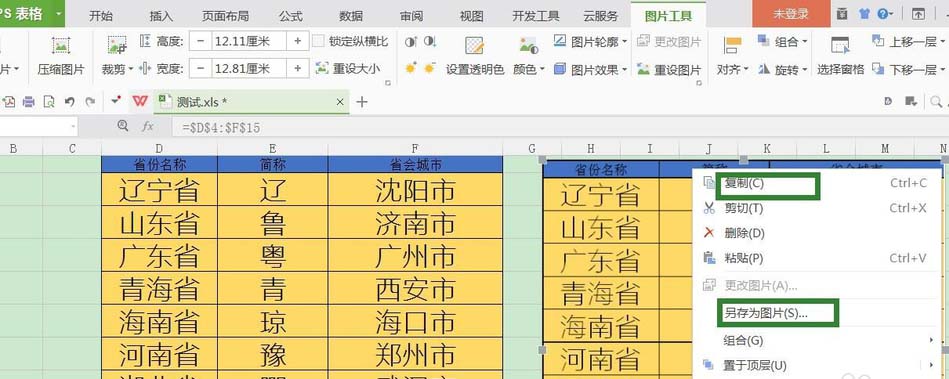The height and width of the screenshot is (379, 949).
Task: Click the decrease contrast icon
Action: pyautogui.click(x=430, y=41)
